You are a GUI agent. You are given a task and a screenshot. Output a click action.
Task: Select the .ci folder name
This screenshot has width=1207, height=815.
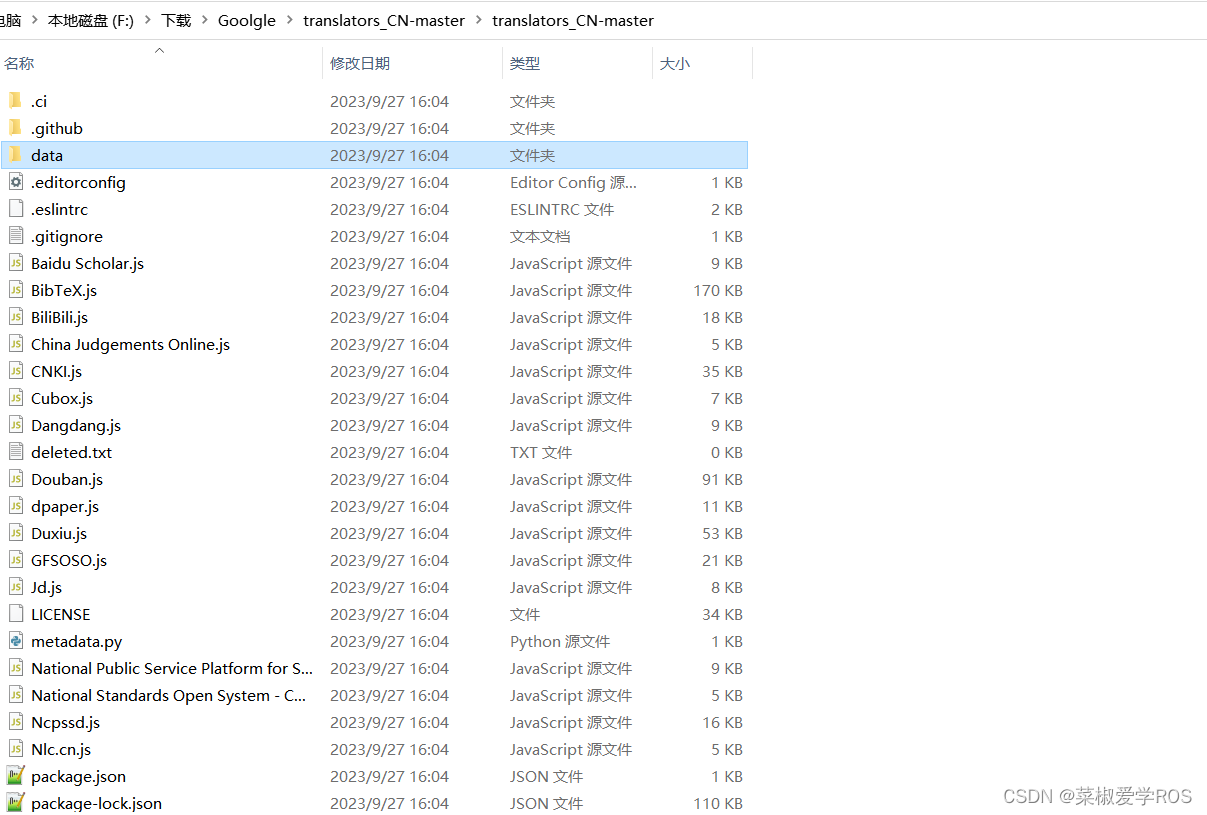coord(39,101)
